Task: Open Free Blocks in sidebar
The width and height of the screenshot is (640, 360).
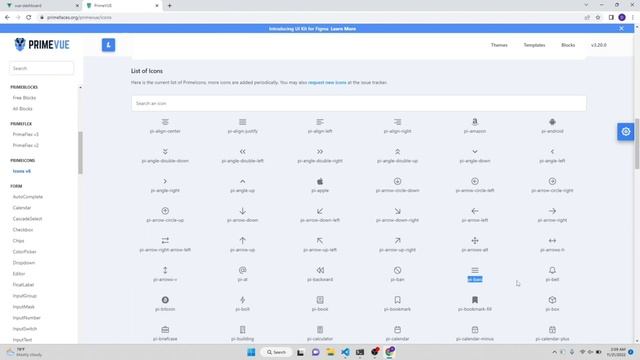Action: coord(24,98)
